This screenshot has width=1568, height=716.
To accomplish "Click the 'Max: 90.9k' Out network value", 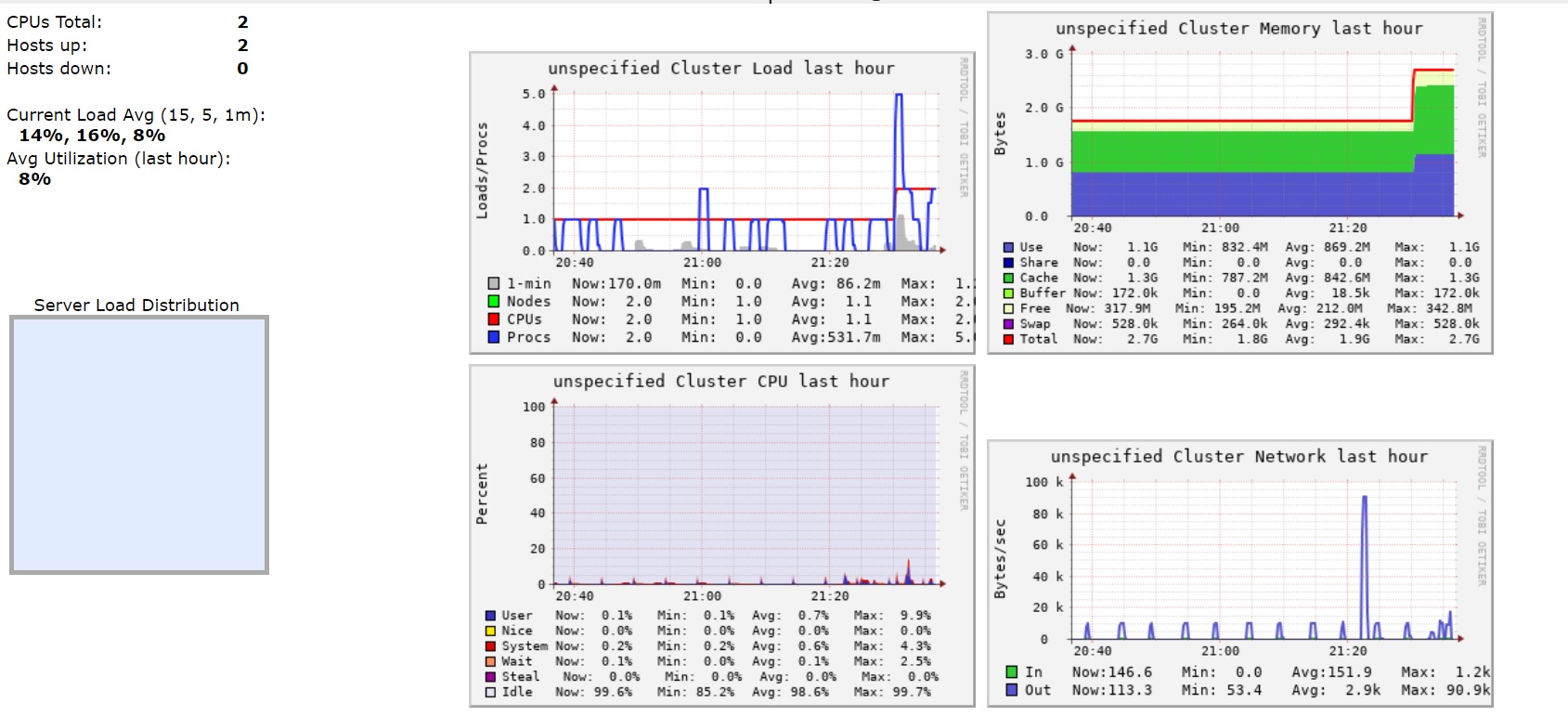I will (x=1445, y=690).
